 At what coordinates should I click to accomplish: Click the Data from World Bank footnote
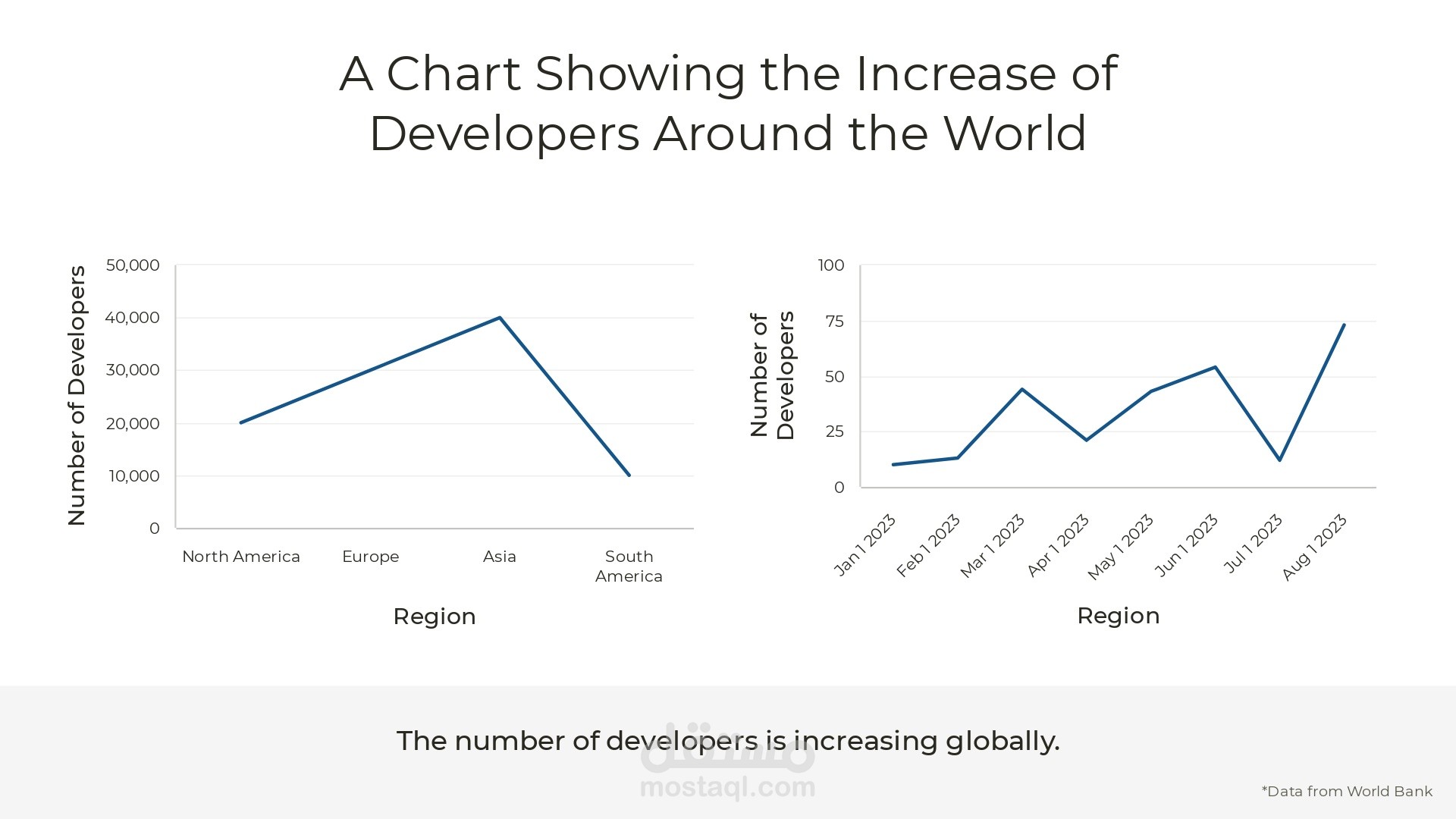click(1347, 792)
